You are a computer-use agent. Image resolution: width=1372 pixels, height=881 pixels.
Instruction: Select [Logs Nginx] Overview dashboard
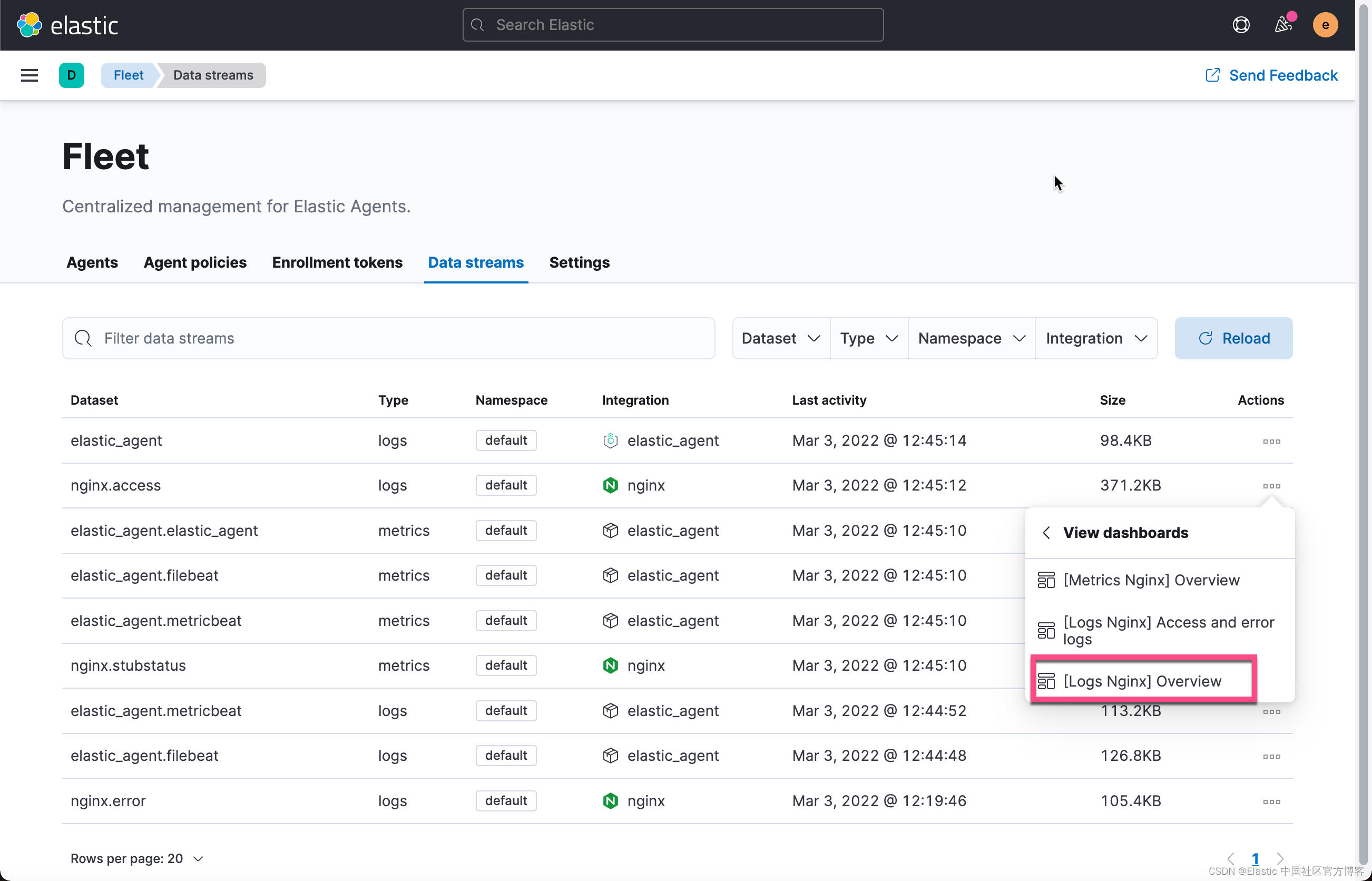click(x=1142, y=681)
